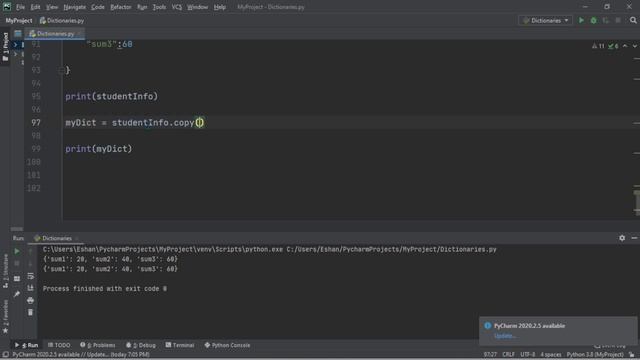This screenshot has width=640, height=360.
Task: Open the Edit menu
Action: [36, 7]
